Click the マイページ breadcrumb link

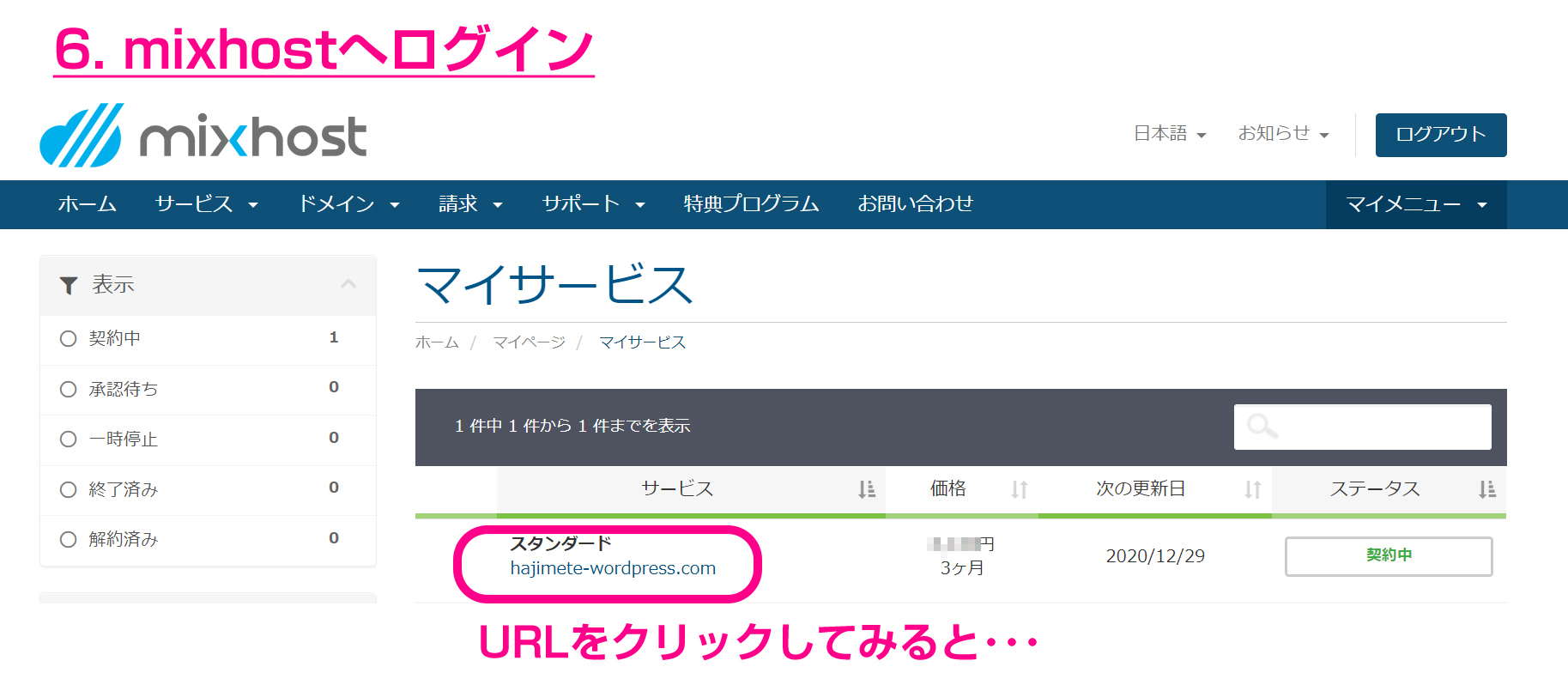pos(529,342)
